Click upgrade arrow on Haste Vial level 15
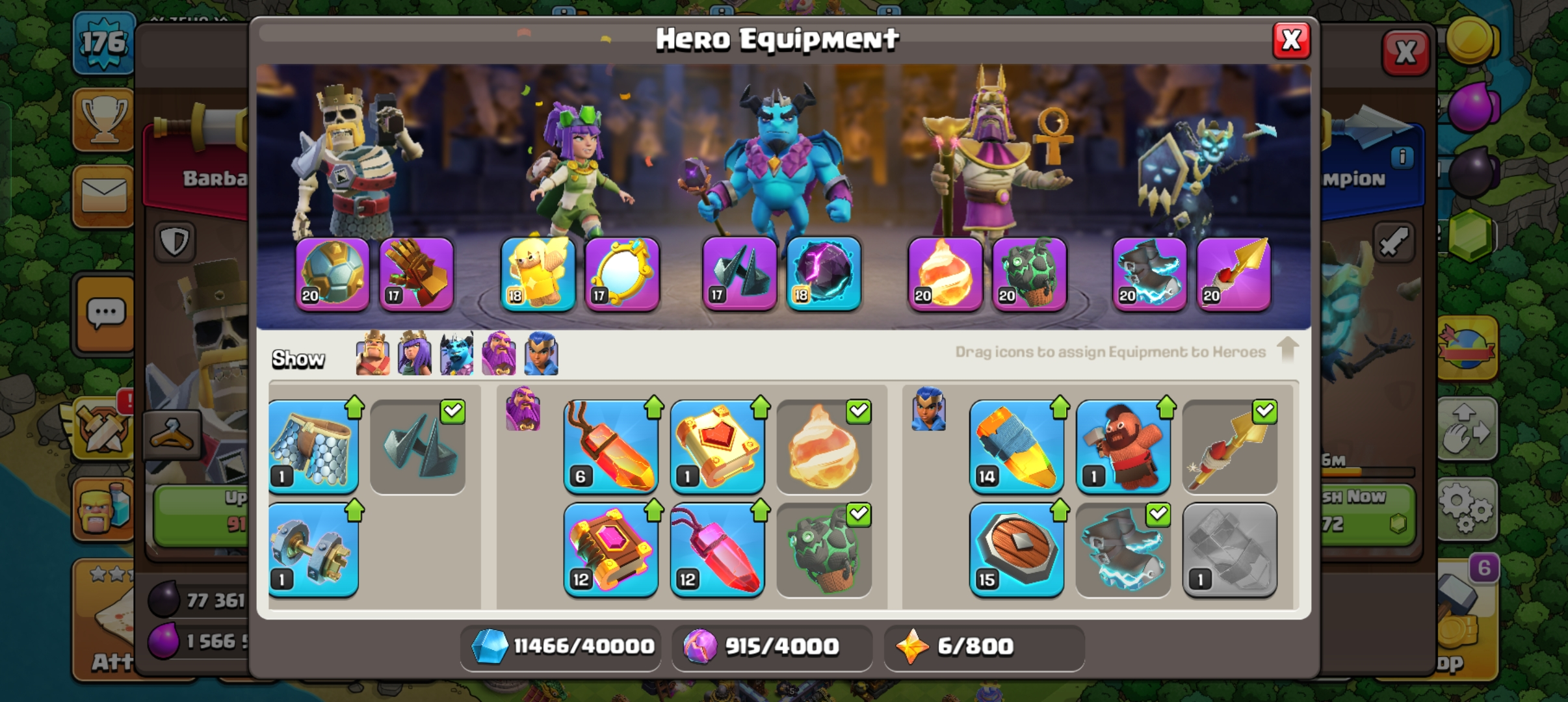Viewport: 1568px width, 702px height. [x=1059, y=511]
